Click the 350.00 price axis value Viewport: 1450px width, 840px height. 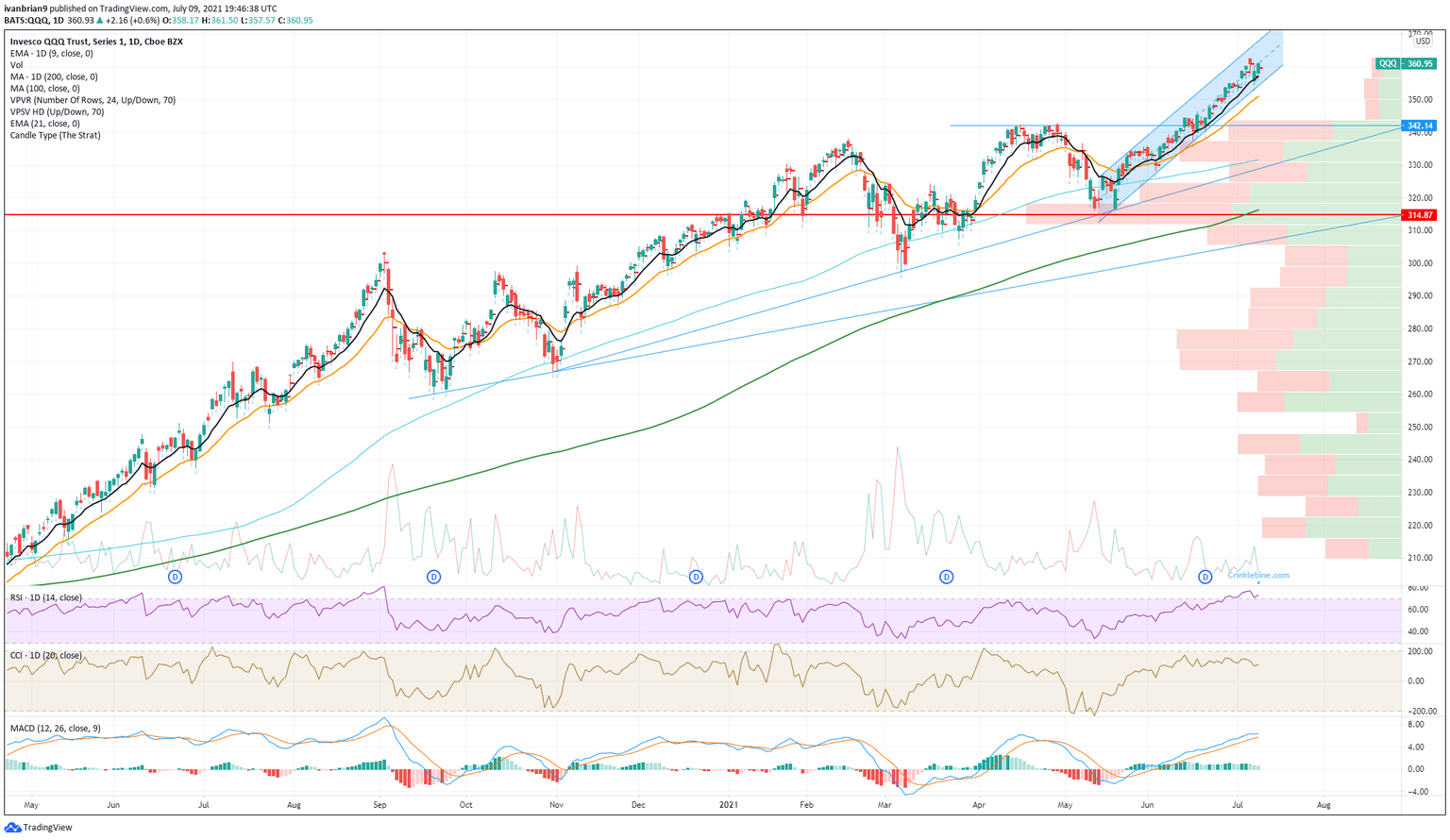(1421, 99)
